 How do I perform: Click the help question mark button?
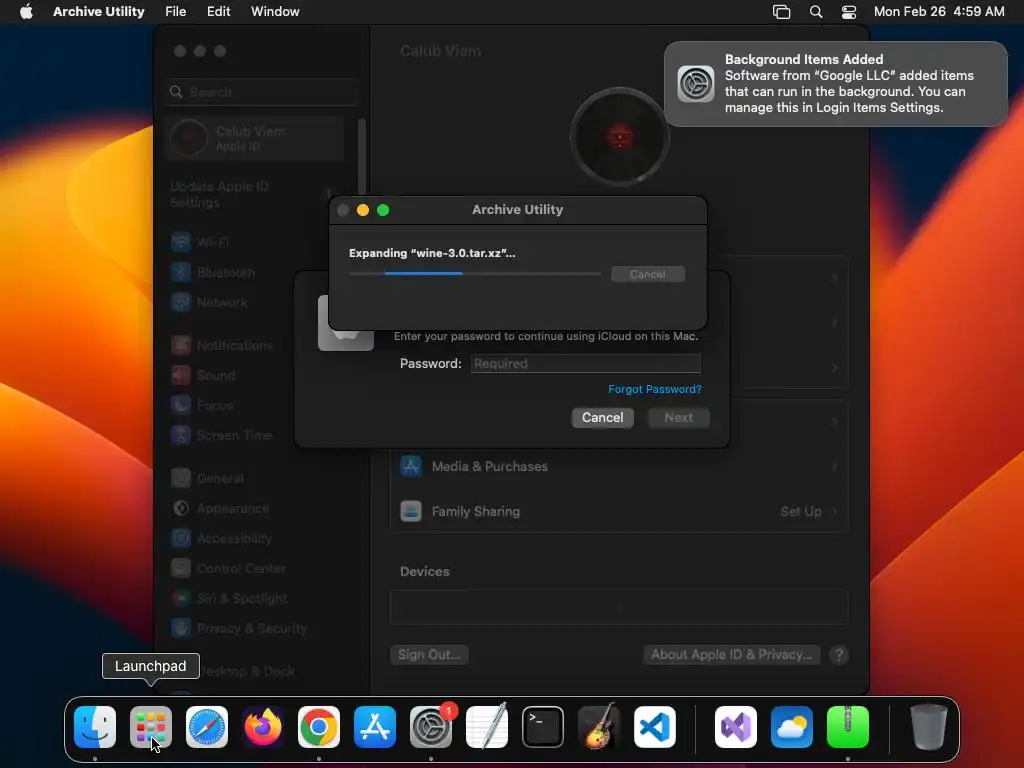[839, 655]
